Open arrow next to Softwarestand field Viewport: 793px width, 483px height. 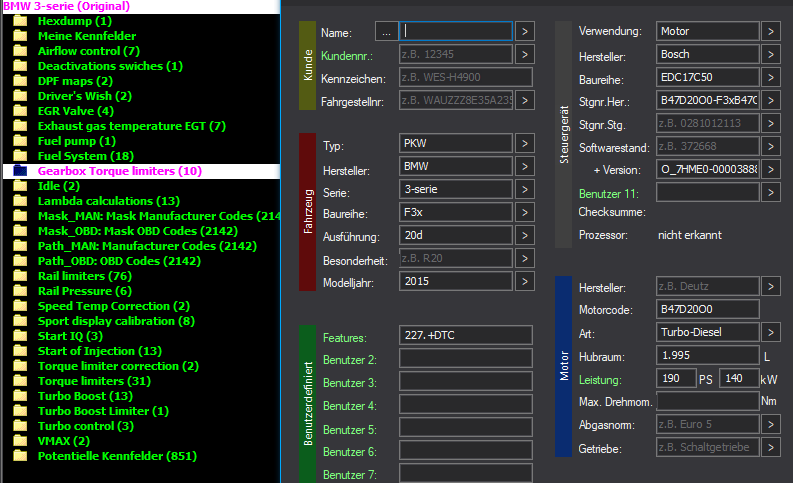point(771,147)
